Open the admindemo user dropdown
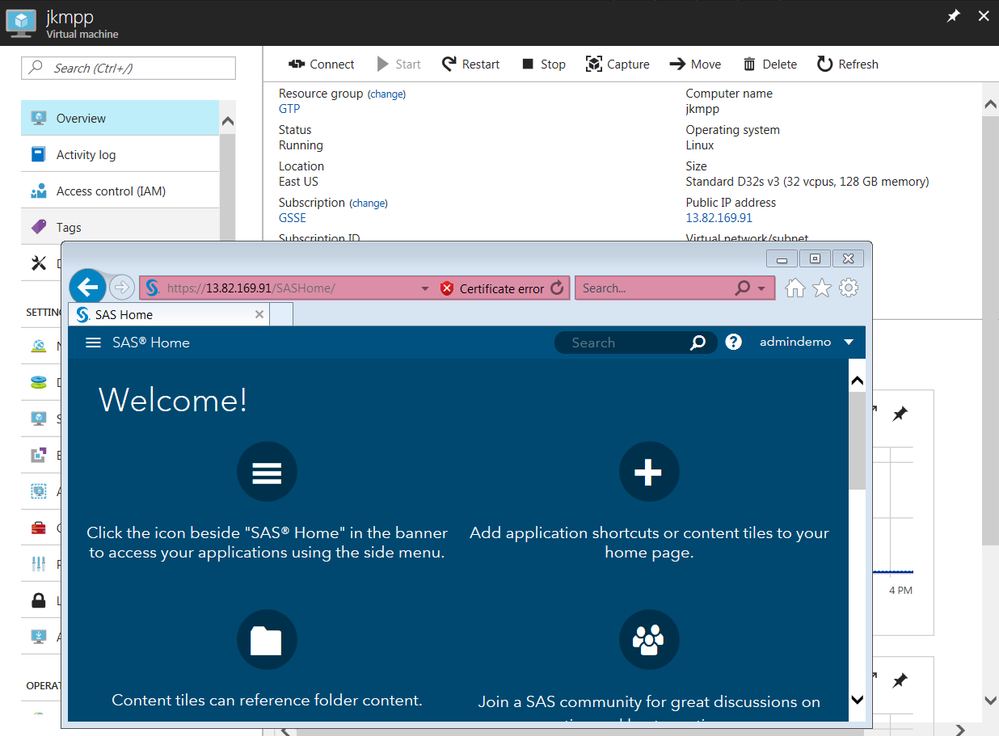Image resolution: width=999 pixels, height=736 pixels. [806, 342]
